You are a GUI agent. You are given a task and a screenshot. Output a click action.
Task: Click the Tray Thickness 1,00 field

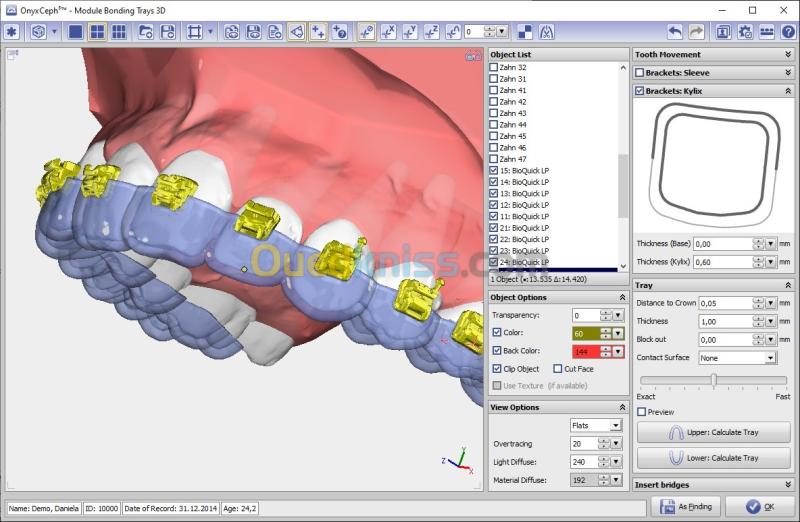[725, 321]
